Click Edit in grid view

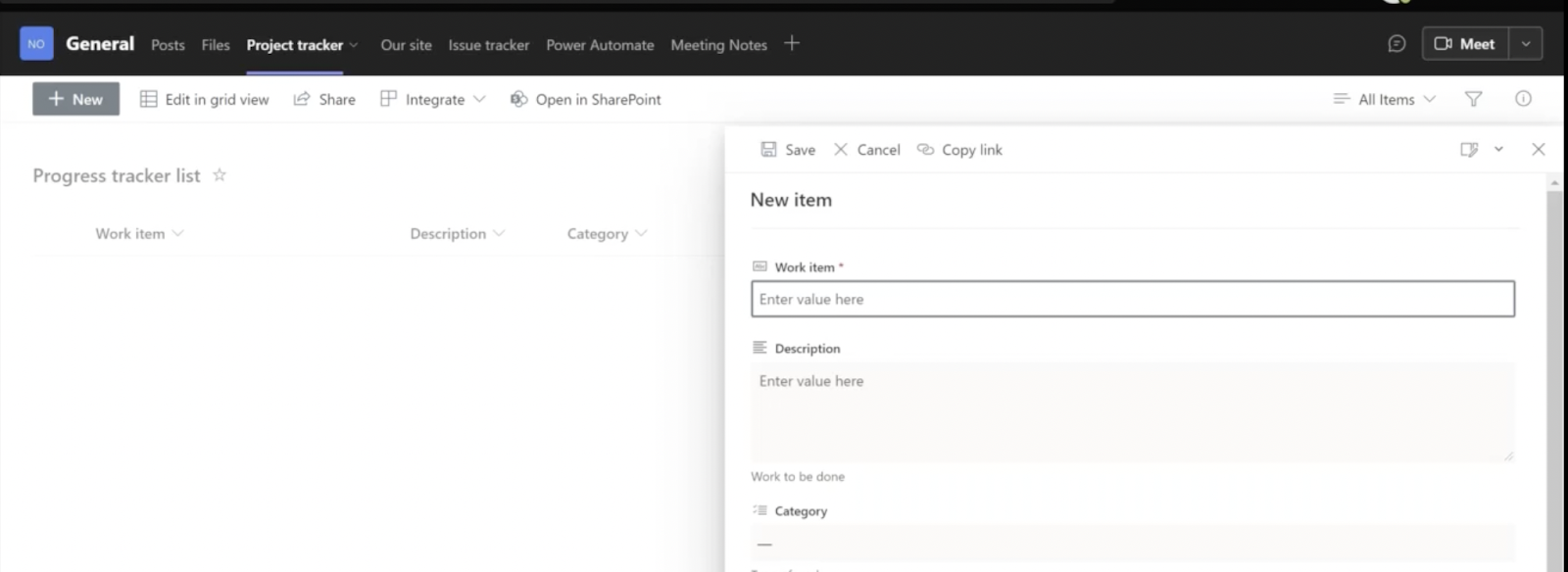click(x=205, y=99)
